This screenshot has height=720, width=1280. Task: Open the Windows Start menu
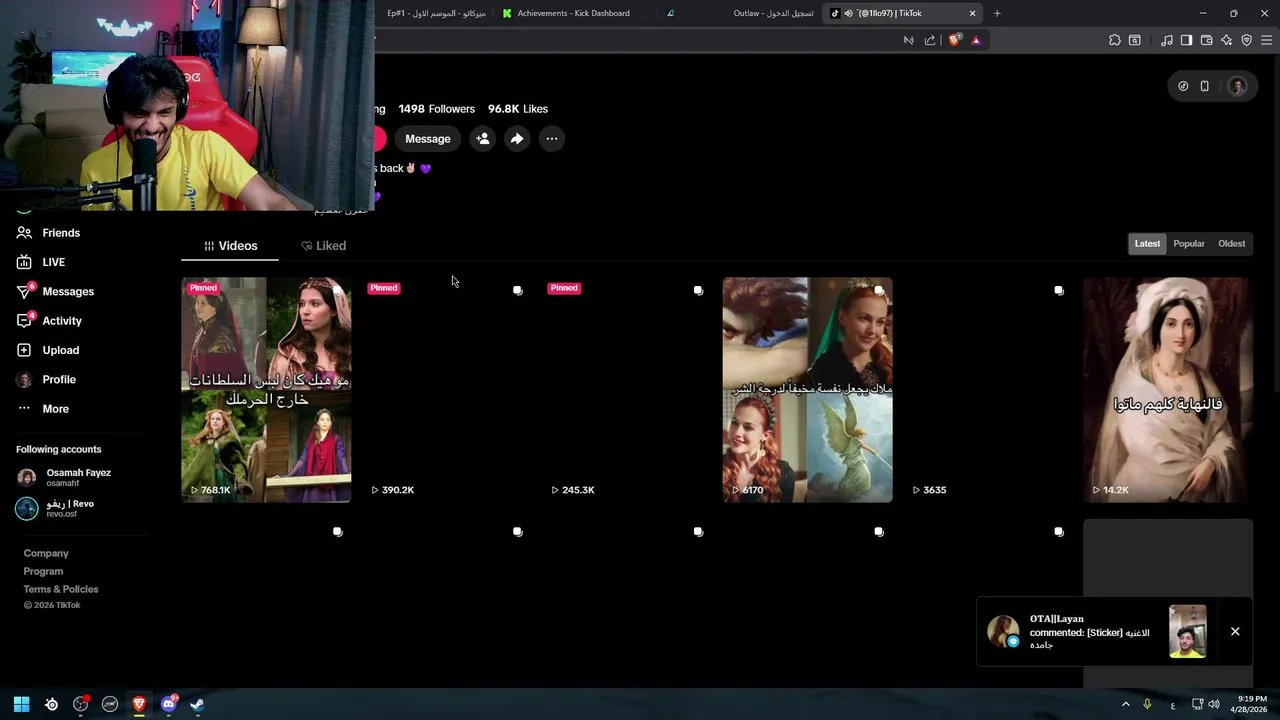[x=22, y=704]
